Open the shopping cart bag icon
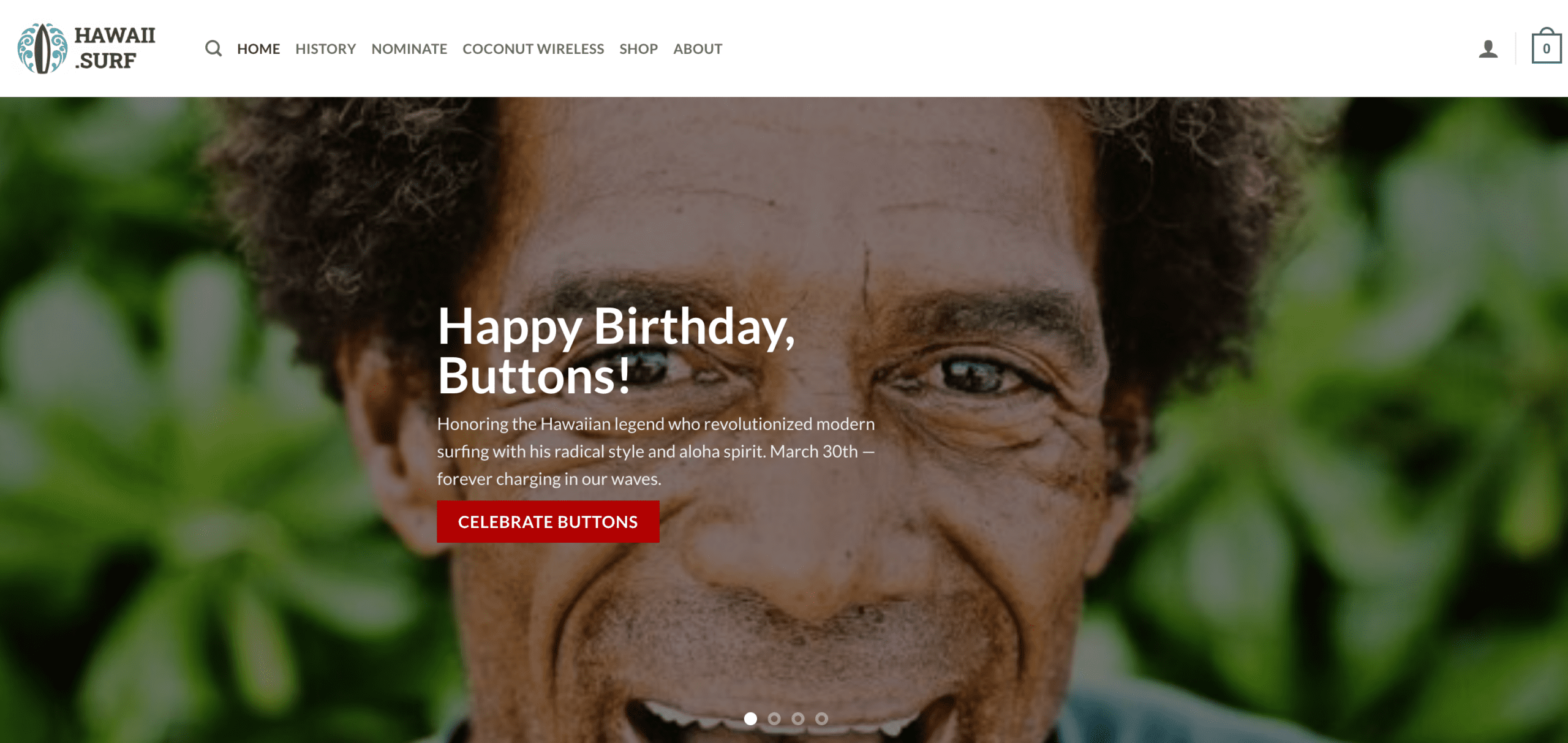Viewport: 1568px width, 743px height. click(1546, 46)
